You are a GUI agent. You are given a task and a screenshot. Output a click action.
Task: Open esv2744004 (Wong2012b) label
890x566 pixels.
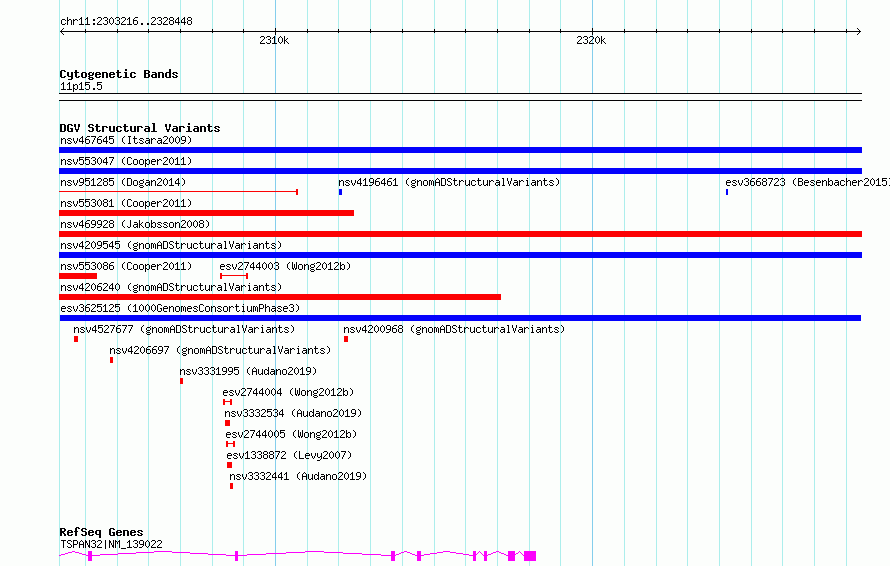(288, 392)
